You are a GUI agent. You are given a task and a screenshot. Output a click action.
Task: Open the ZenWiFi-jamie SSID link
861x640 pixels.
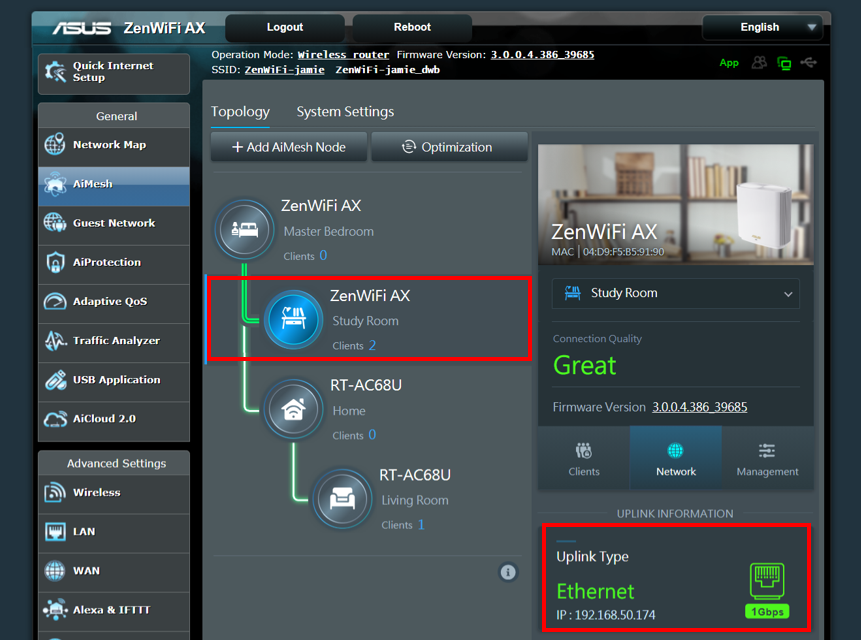284,70
